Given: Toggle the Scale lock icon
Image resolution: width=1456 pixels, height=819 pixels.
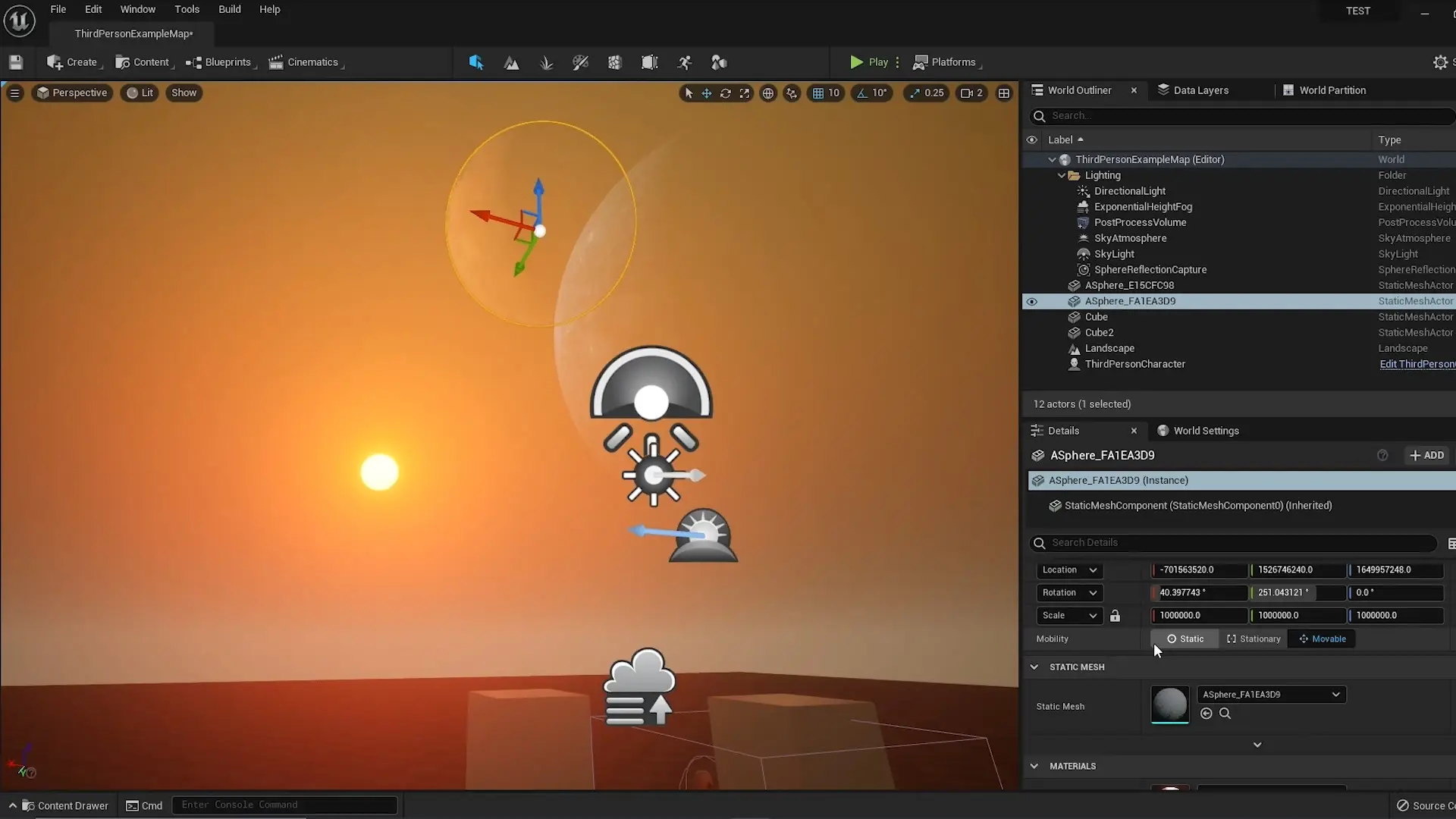Looking at the screenshot, I should coord(1115,616).
